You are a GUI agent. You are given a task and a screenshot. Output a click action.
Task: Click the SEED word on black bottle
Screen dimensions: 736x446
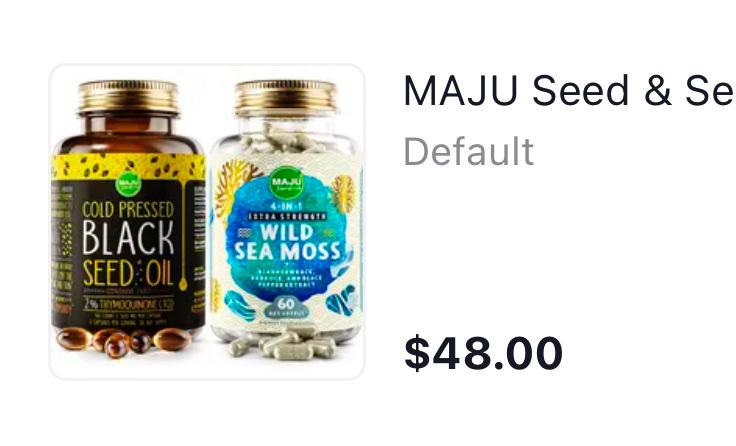click(108, 273)
